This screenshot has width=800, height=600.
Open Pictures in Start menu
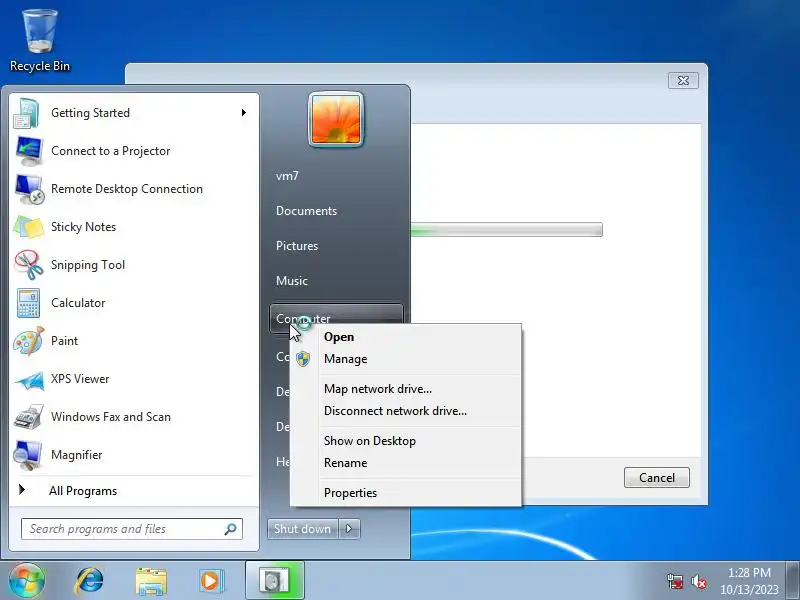coord(297,246)
